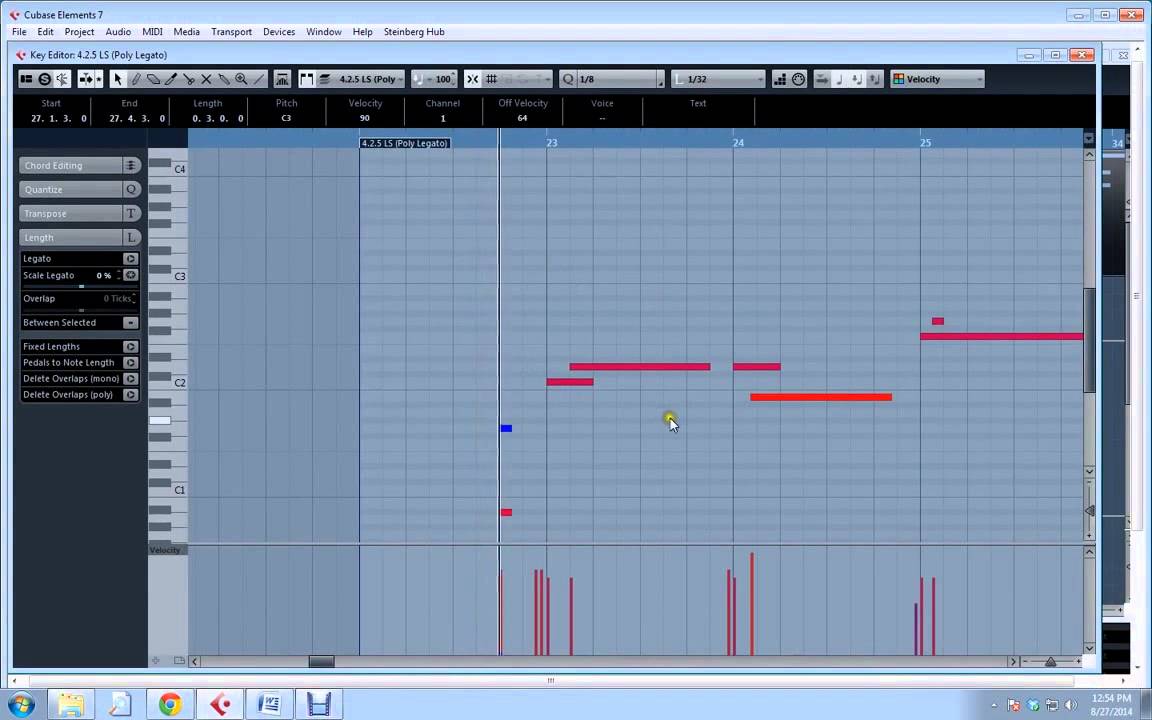Toggle Auto-Scroll button

tap(86, 79)
